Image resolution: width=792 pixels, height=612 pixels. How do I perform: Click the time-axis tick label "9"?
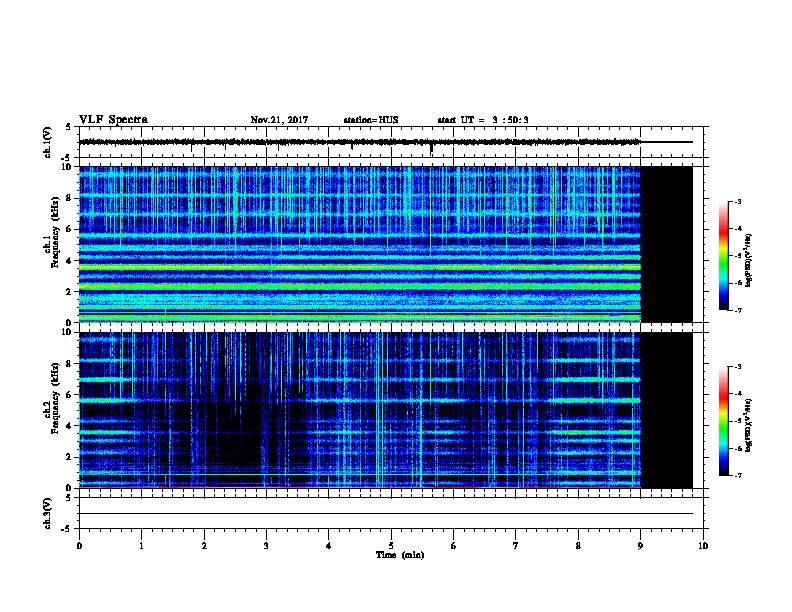(x=640, y=545)
